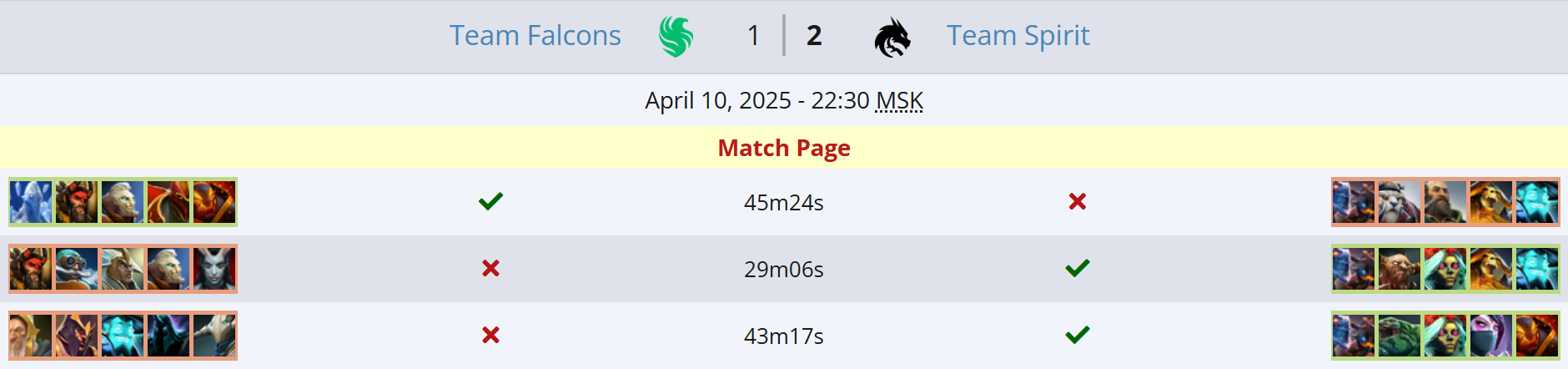
Task: Click Falcons' red cross for 43m17s game
Action: coord(490,335)
